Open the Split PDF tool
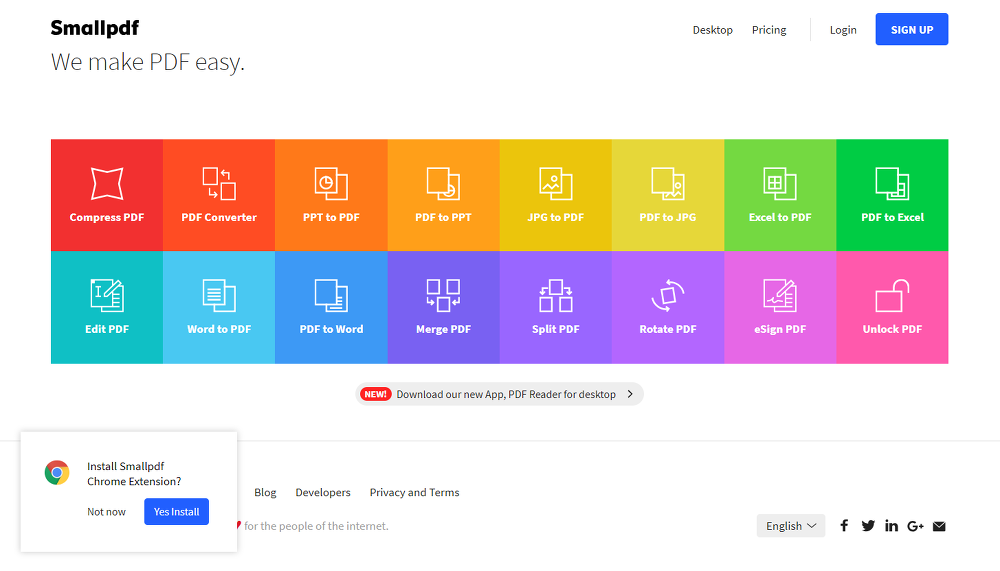The image size is (1000, 571). [555, 308]
